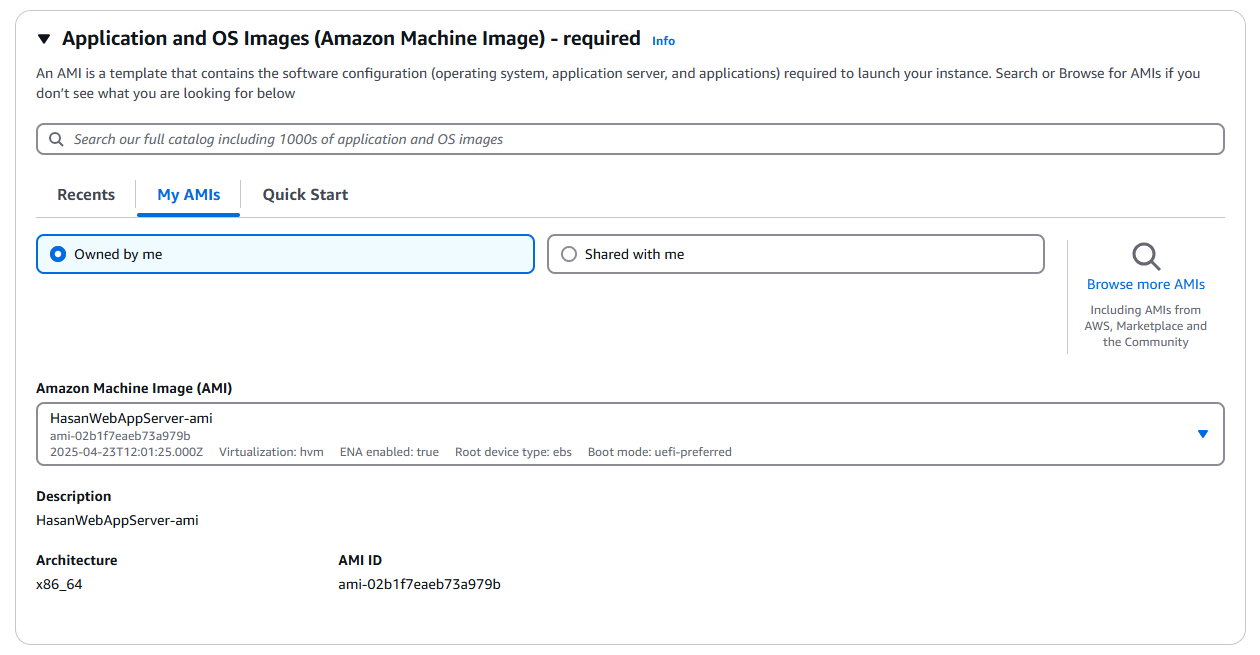The height and width of the screenshot is (655, 1260).
Task: Open the Info link beside the section title
Action: coord(663,41)
